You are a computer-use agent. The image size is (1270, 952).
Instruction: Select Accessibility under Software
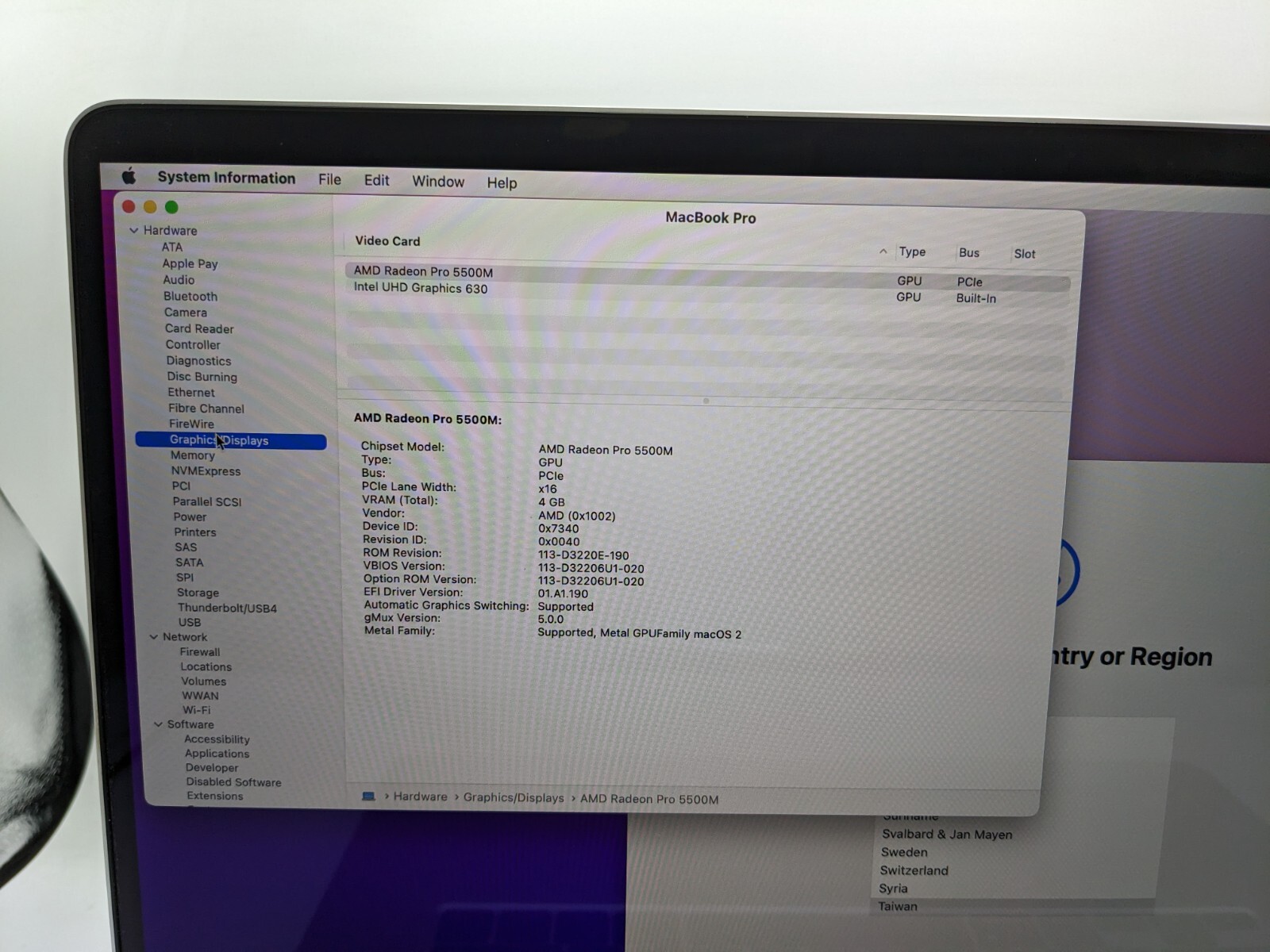(x=217, y=739)
